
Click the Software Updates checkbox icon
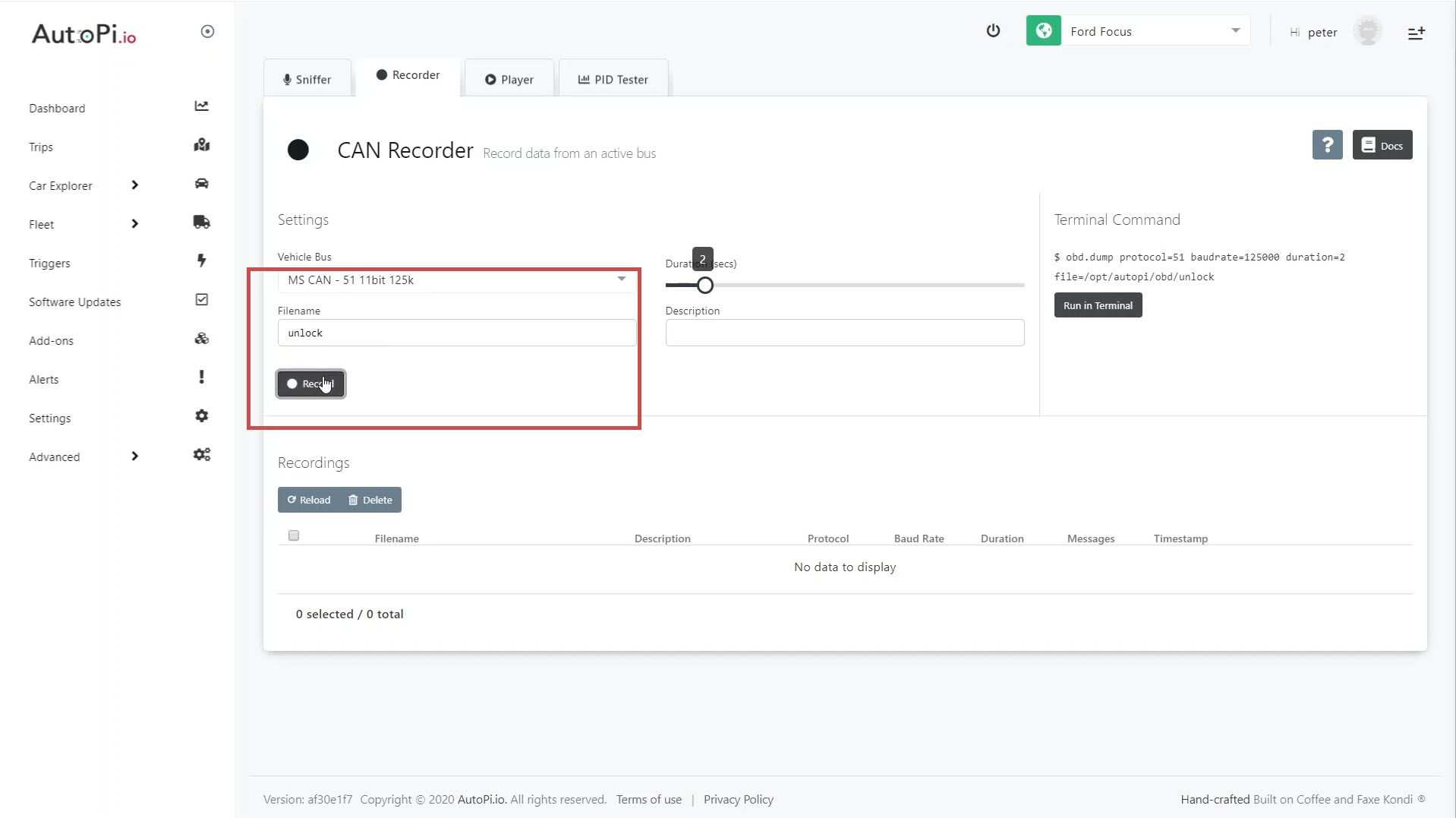pyautogui.click(x=201, y=300)
